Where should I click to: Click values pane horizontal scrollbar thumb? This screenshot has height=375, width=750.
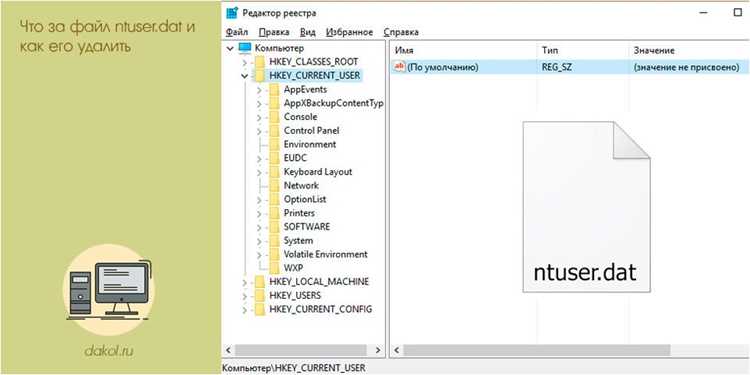point(537,350)
